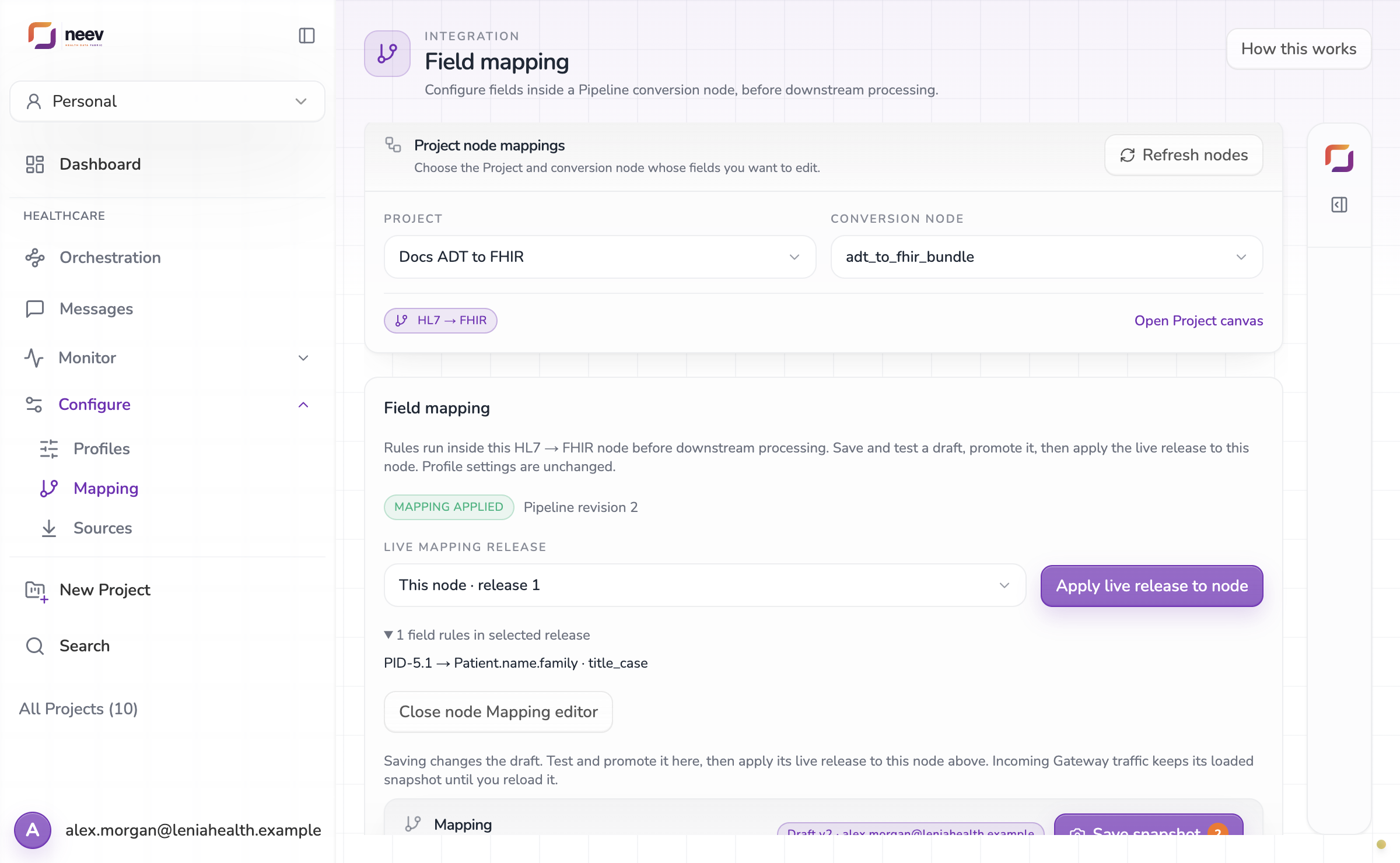
Task: Click Refresh nodes button
Action: [1184, 155]
